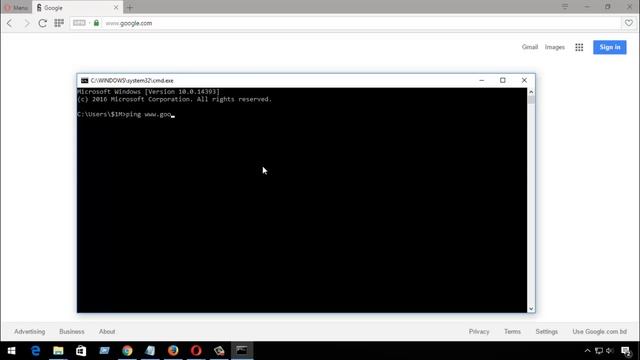Open the Windows Store taskbar icon

click(x=81, y=351)
